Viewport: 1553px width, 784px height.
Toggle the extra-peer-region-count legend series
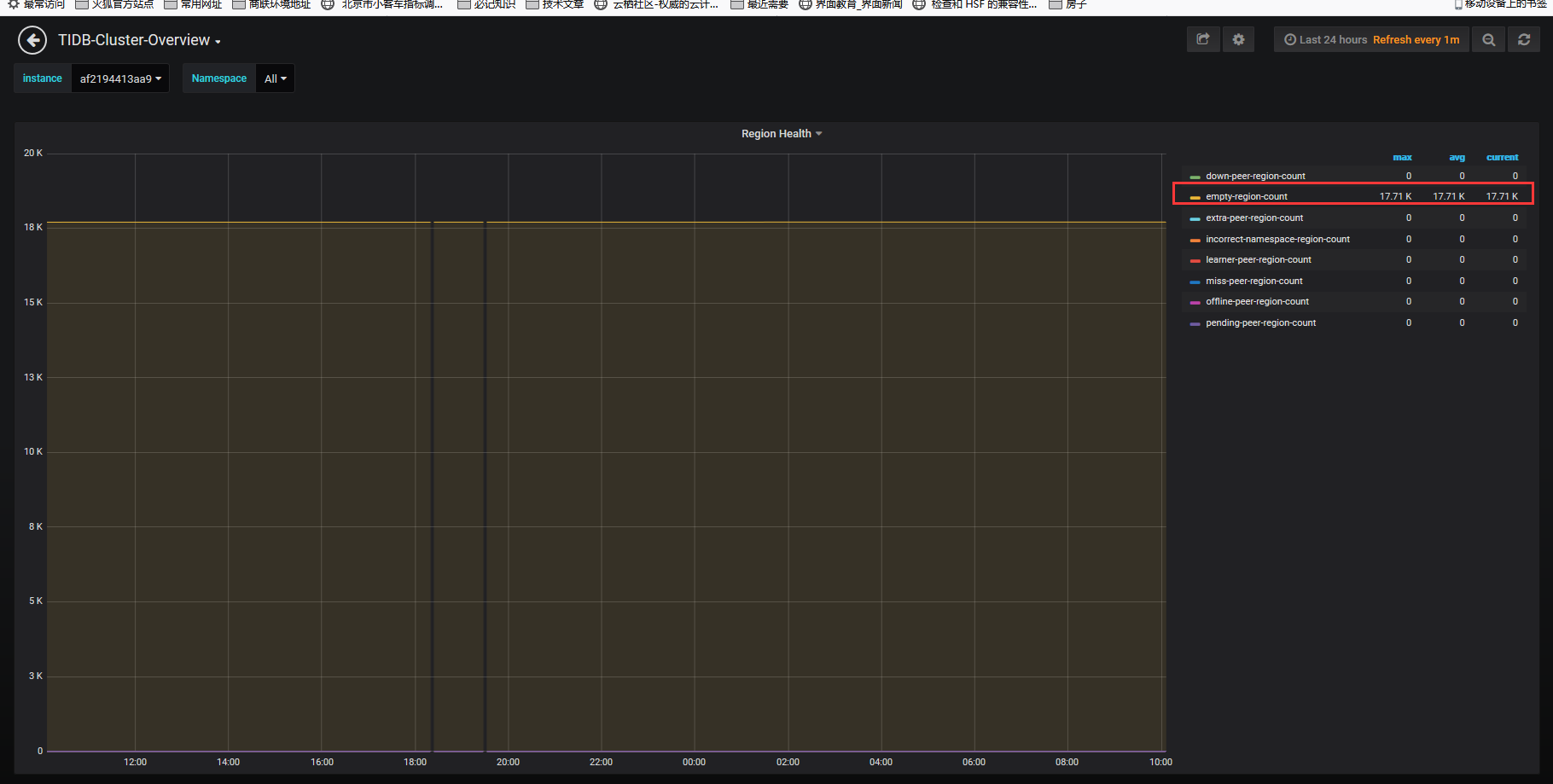(x=1254, y=218)
